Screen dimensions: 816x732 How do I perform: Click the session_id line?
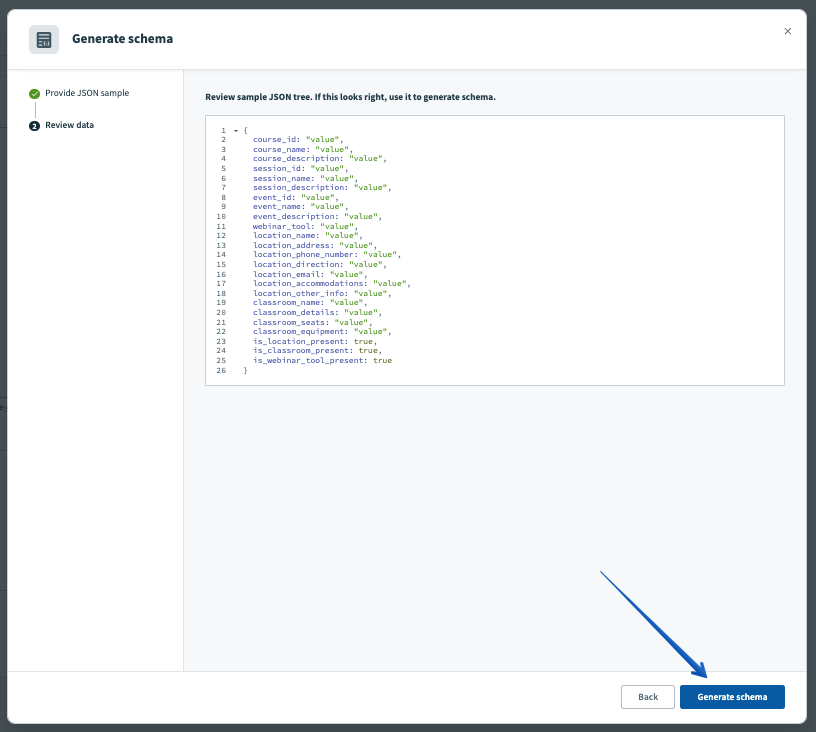tap(300, 169)
